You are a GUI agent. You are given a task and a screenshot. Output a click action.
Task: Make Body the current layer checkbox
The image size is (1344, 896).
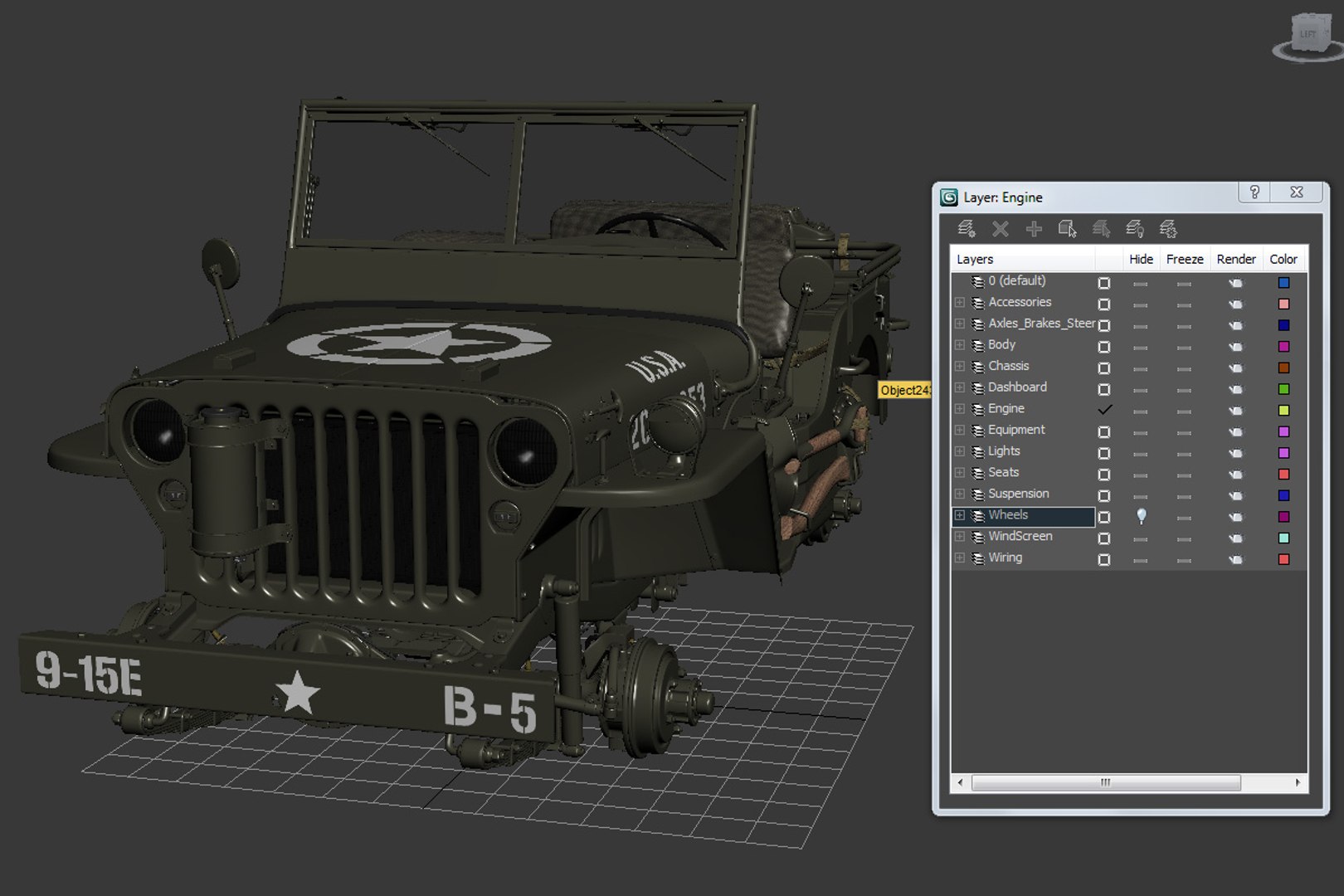tap(1104, 347)
